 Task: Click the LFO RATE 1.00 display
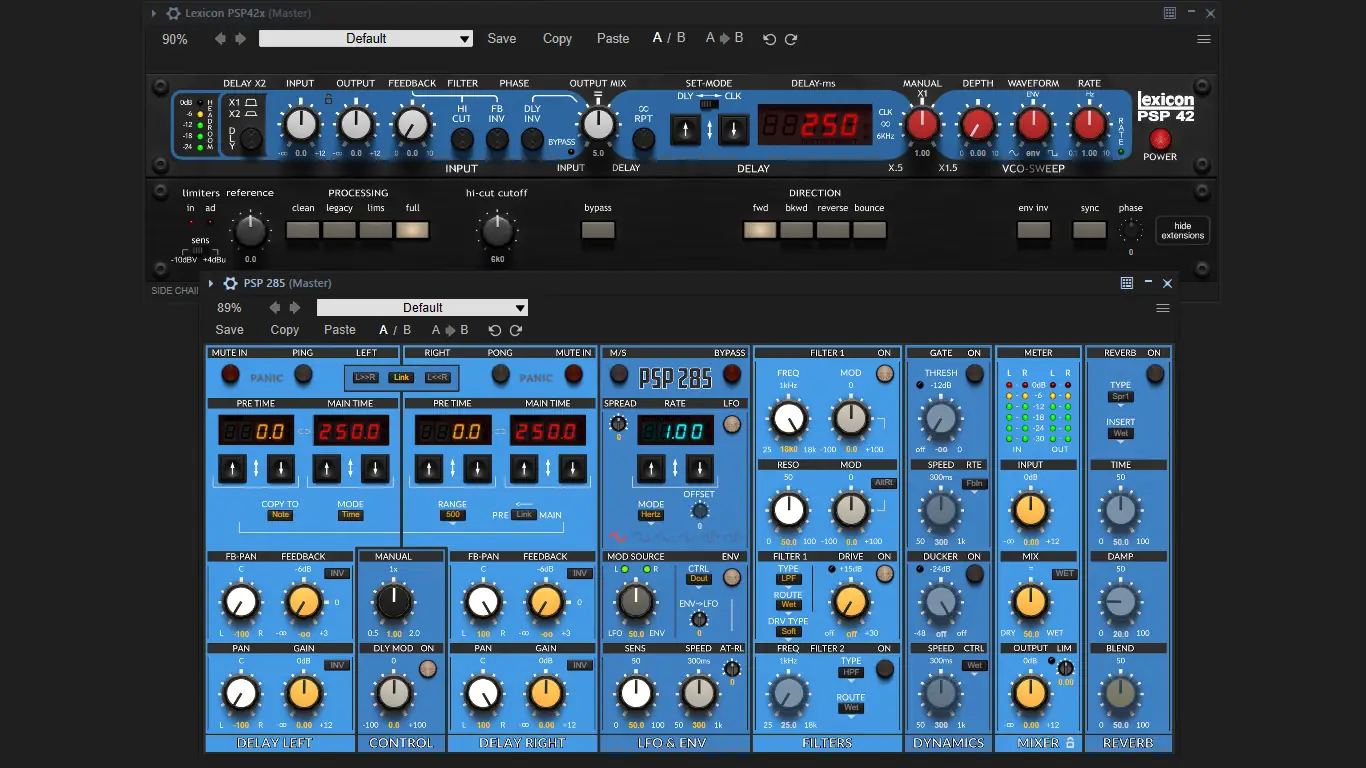676,431
